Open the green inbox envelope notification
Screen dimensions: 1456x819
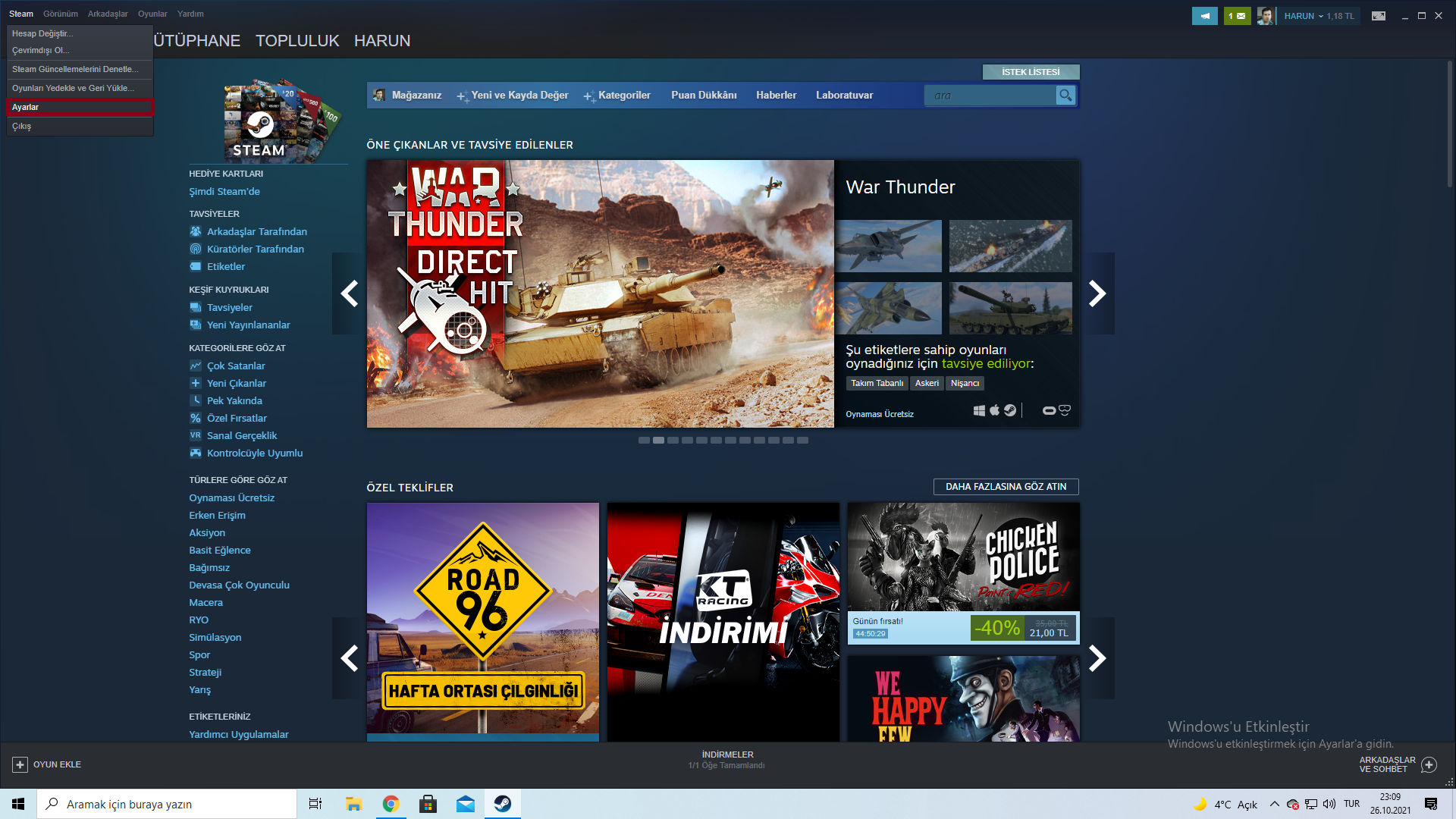click(x=1237, y=16)
